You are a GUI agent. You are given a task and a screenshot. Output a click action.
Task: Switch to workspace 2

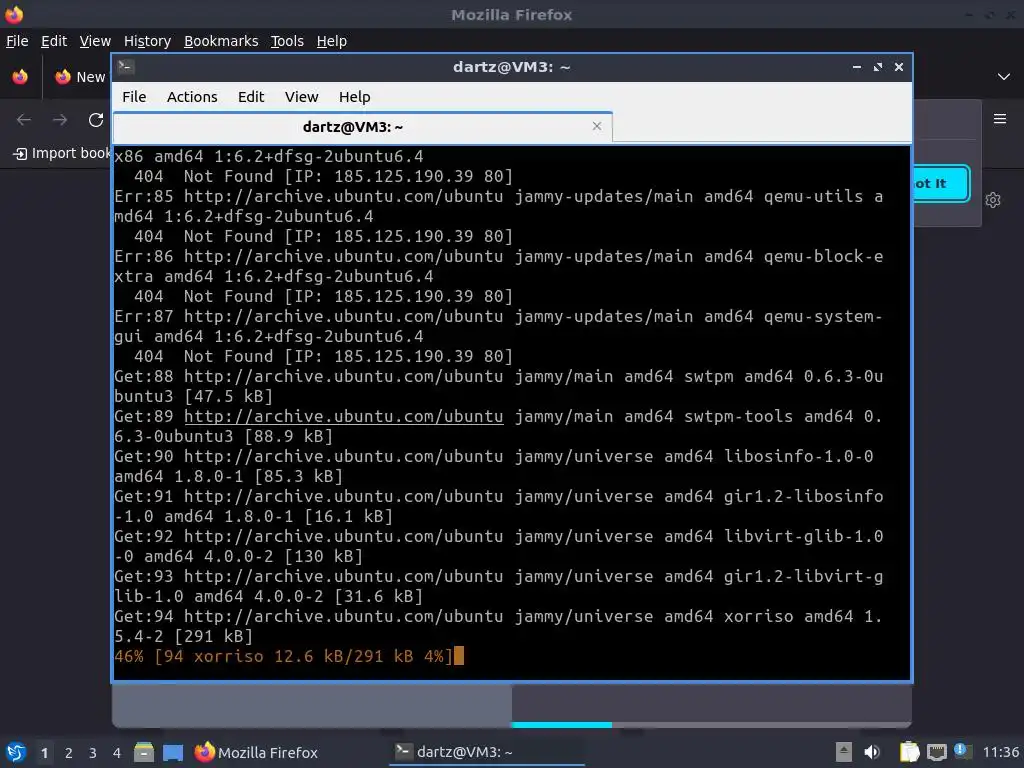tap(69, 753)
